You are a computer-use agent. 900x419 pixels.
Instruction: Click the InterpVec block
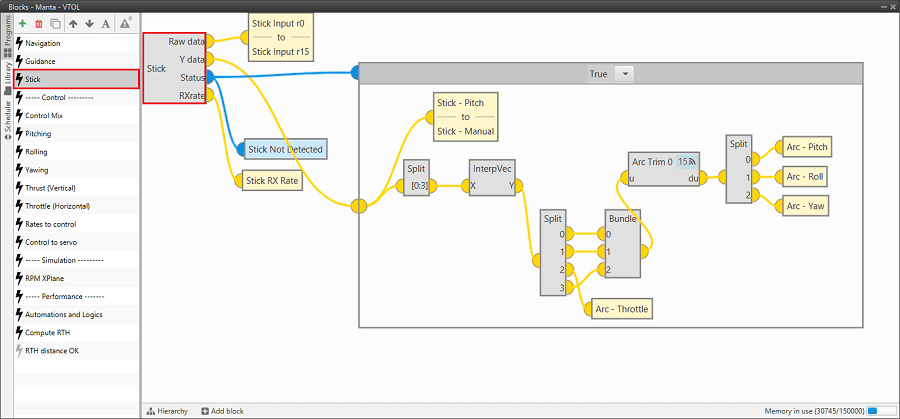point(492,176)
